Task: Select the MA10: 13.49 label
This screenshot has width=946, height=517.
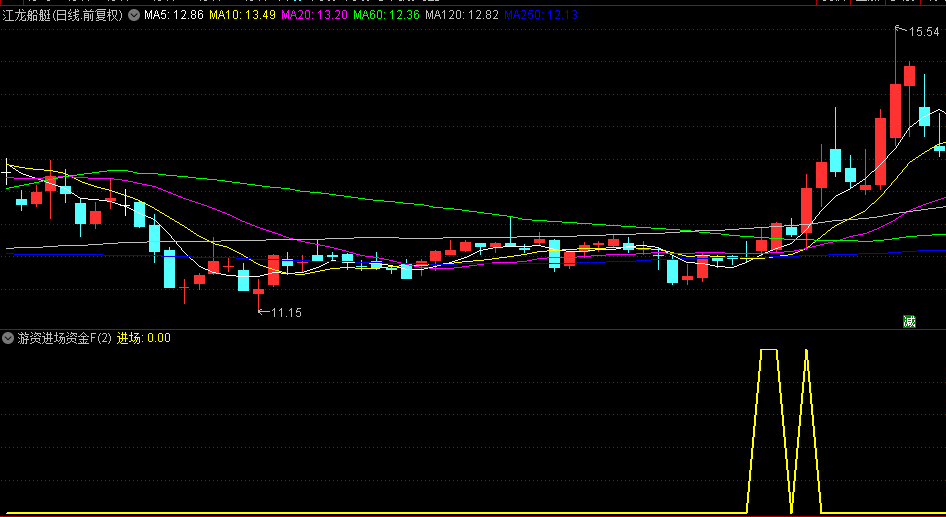Action: (242, 15)
